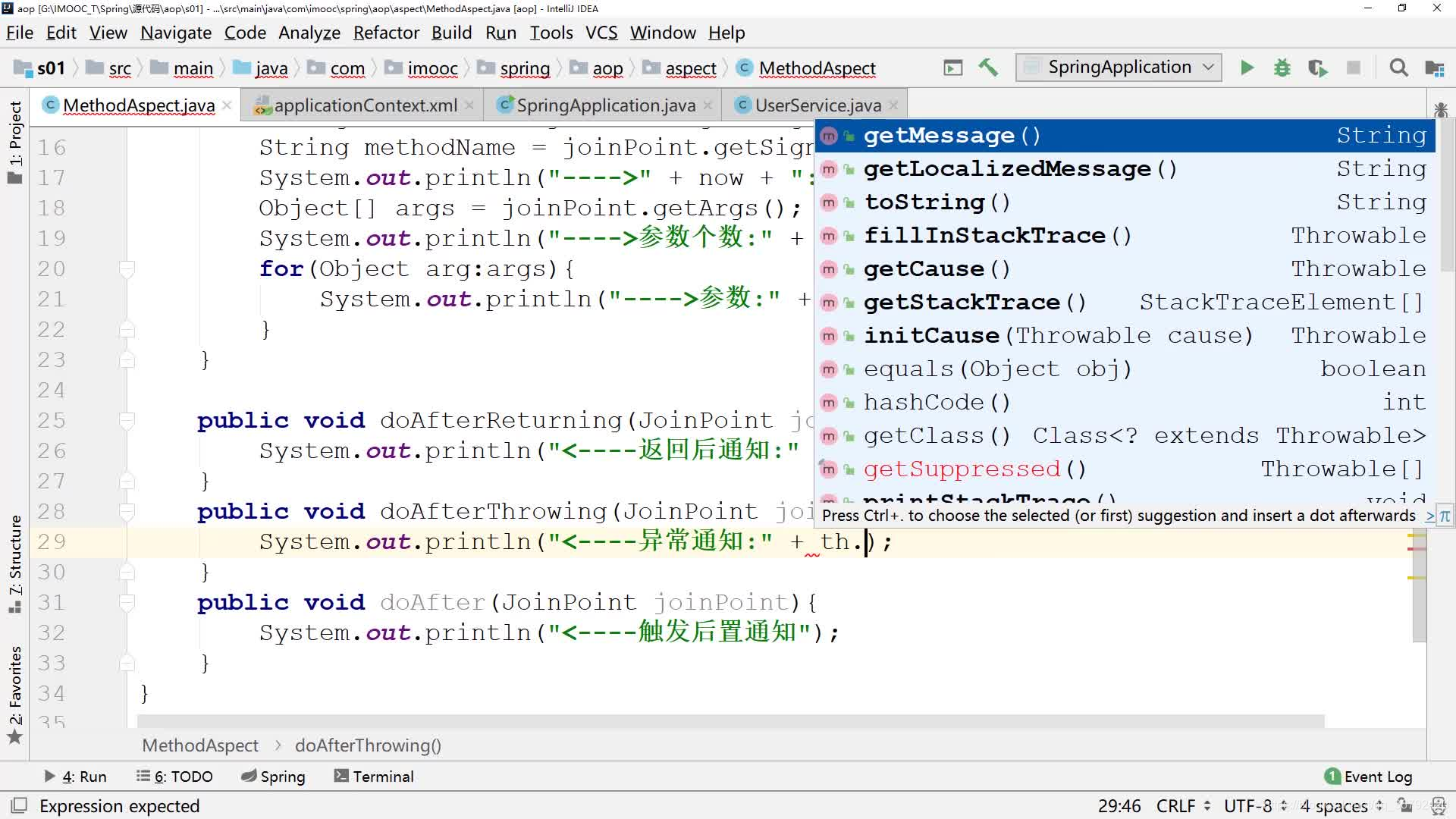Screen dimensions: 1456x819
Task: Click the Search everywhere icon
Action: tap(1399, 67)
